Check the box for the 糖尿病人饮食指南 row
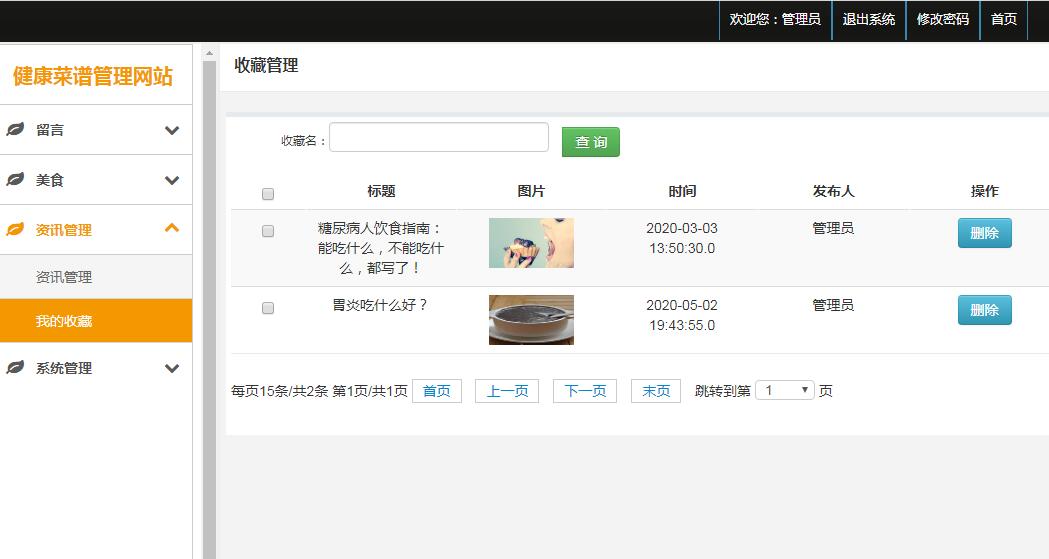 point(268,231)
